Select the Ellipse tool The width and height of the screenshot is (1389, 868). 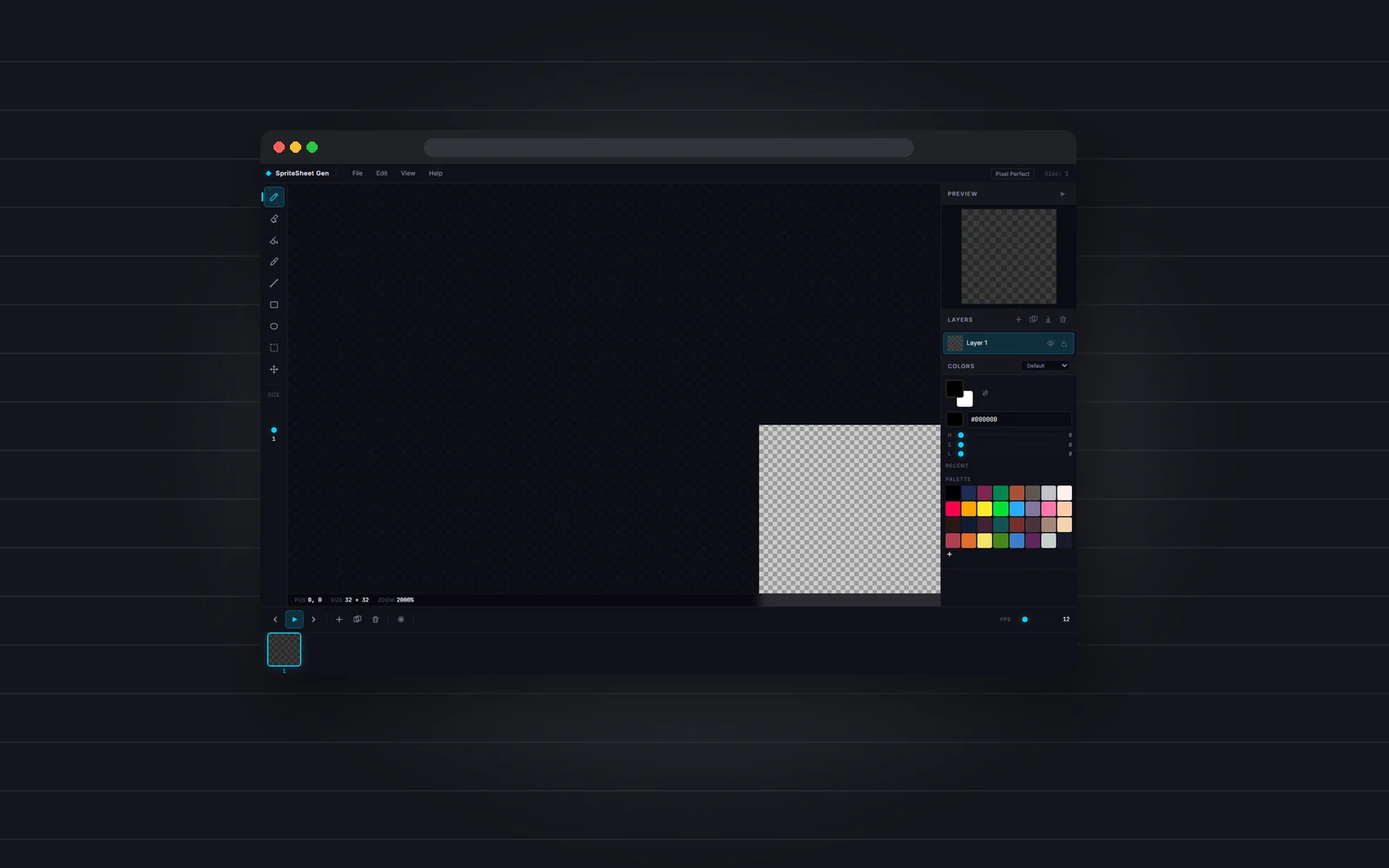point(273,326)
